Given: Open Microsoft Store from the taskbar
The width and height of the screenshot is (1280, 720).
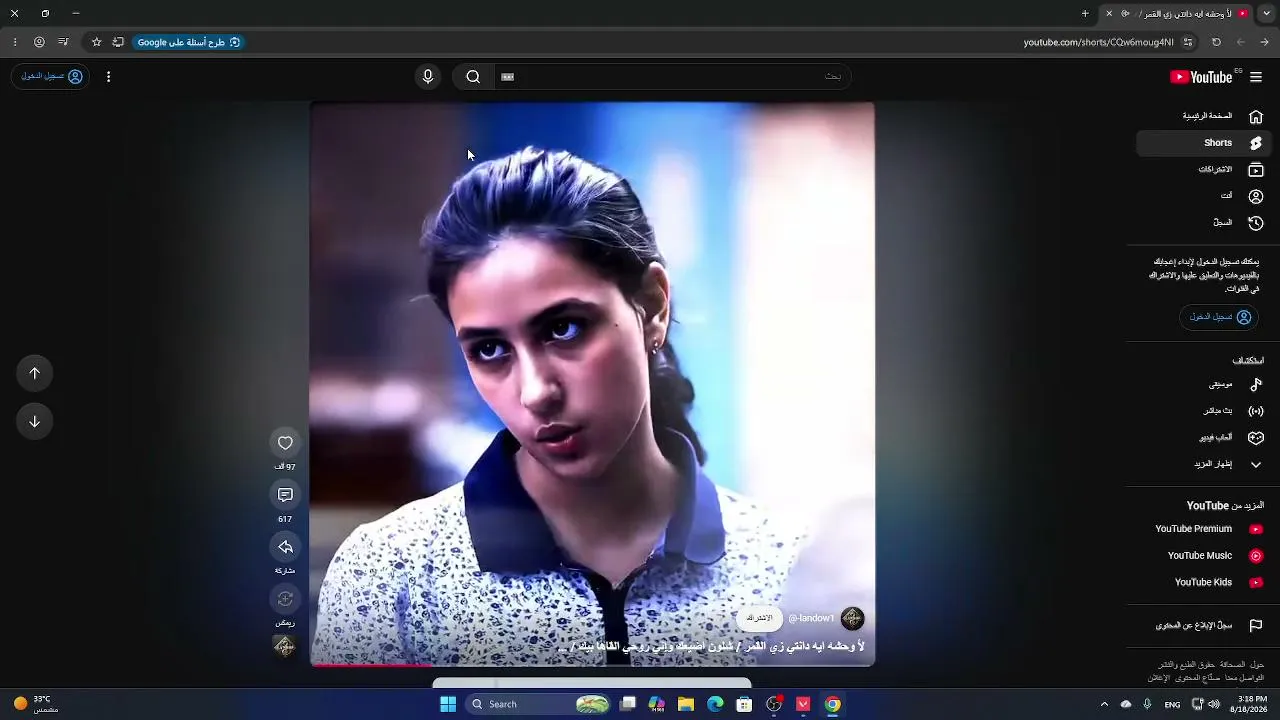Looking at the screenshot, I should point(744,704).
